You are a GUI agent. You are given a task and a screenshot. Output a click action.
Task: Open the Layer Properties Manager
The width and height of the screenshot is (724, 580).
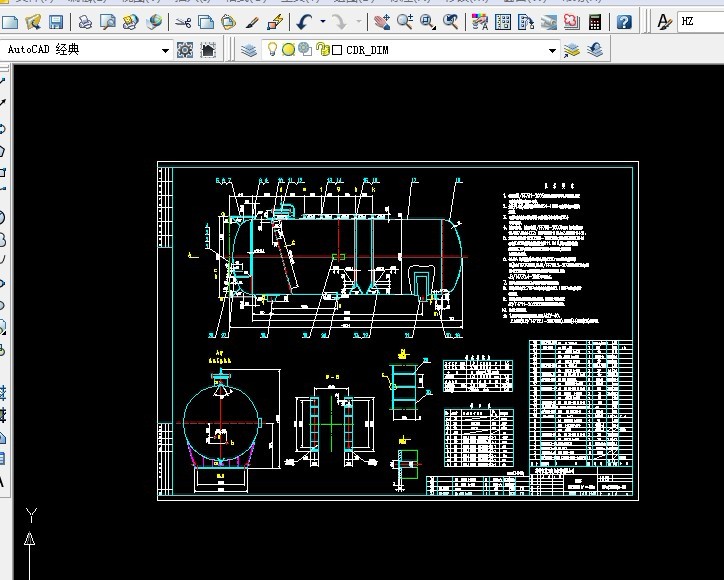click(x=250, y=50)
